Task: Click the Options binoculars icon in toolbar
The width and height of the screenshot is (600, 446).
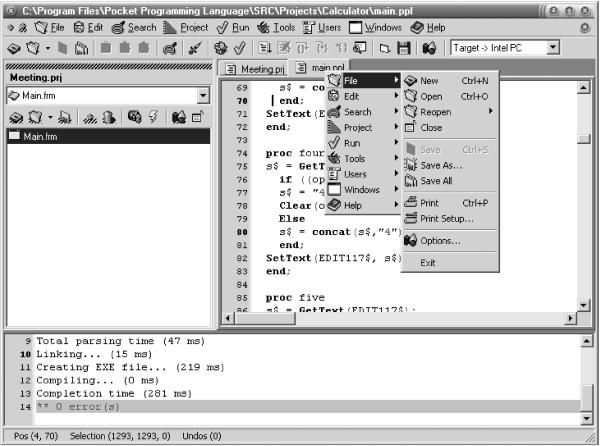Action: [428, 47]
